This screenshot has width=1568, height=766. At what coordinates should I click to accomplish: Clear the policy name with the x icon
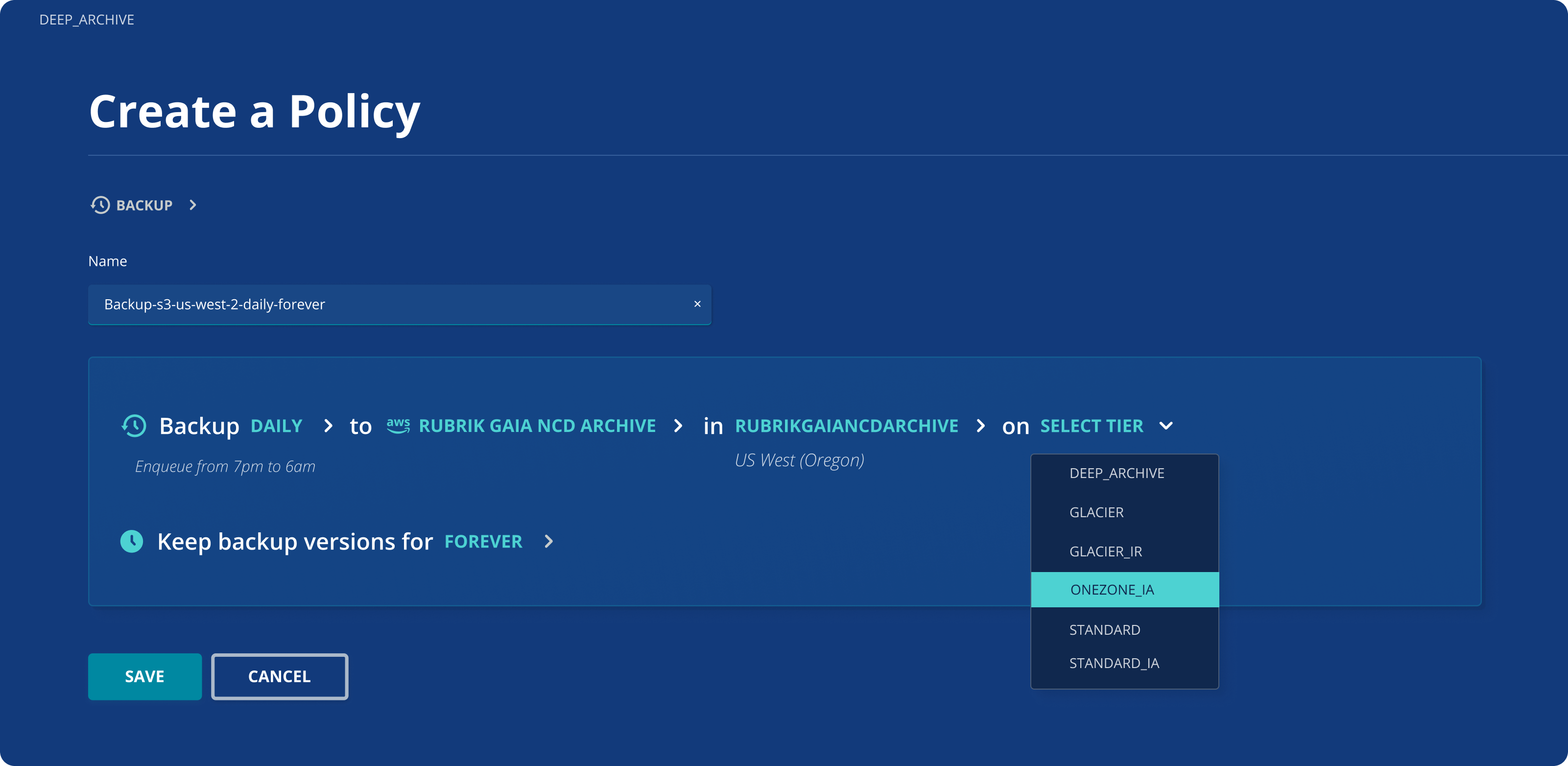click(697, 304)
